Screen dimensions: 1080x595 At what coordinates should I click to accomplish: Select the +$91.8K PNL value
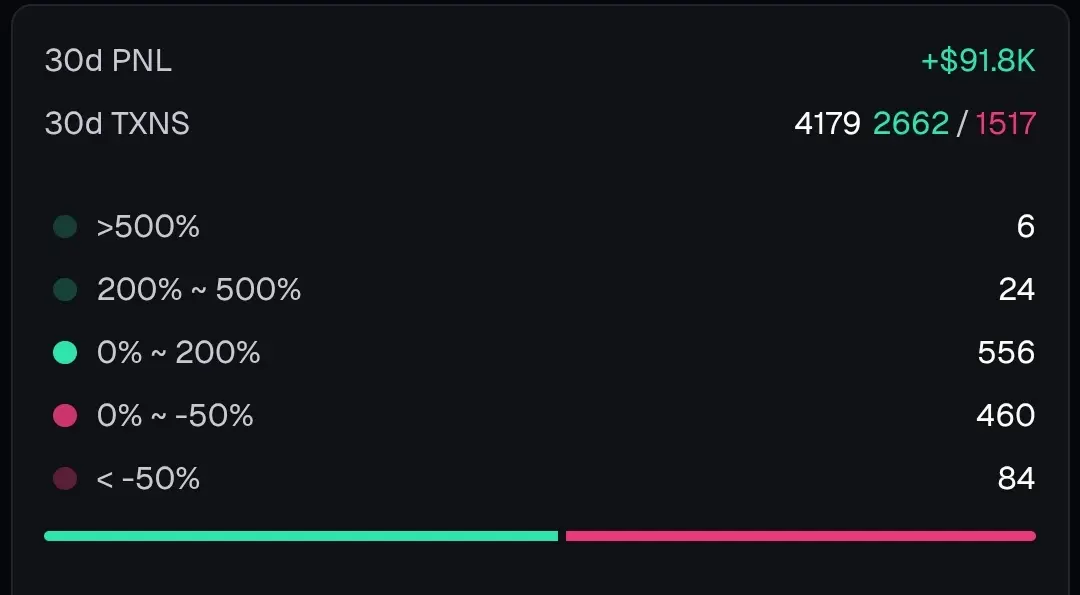click(978, 61)
